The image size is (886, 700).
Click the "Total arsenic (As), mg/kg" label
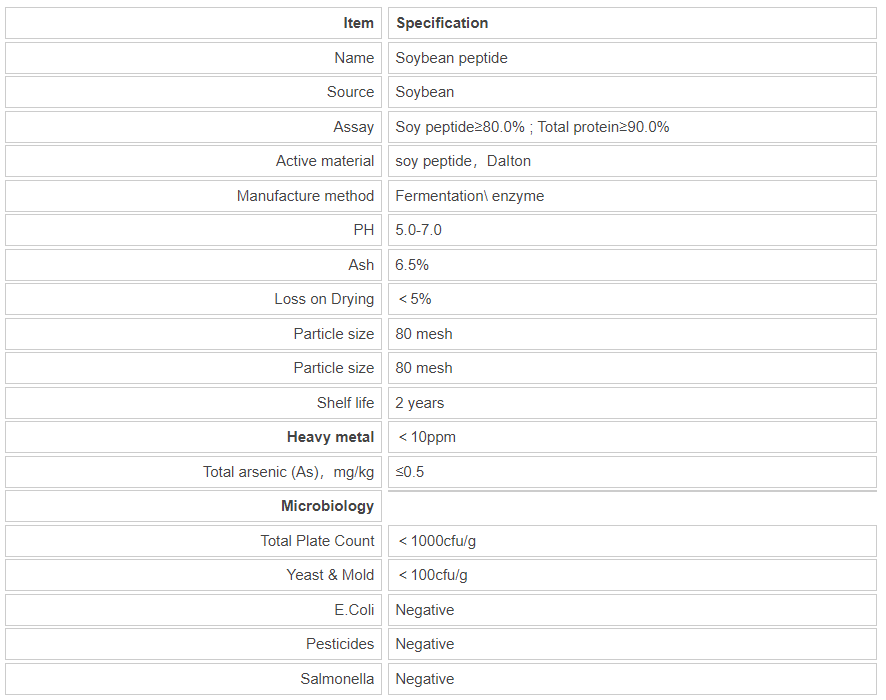(x=288, y=472)
